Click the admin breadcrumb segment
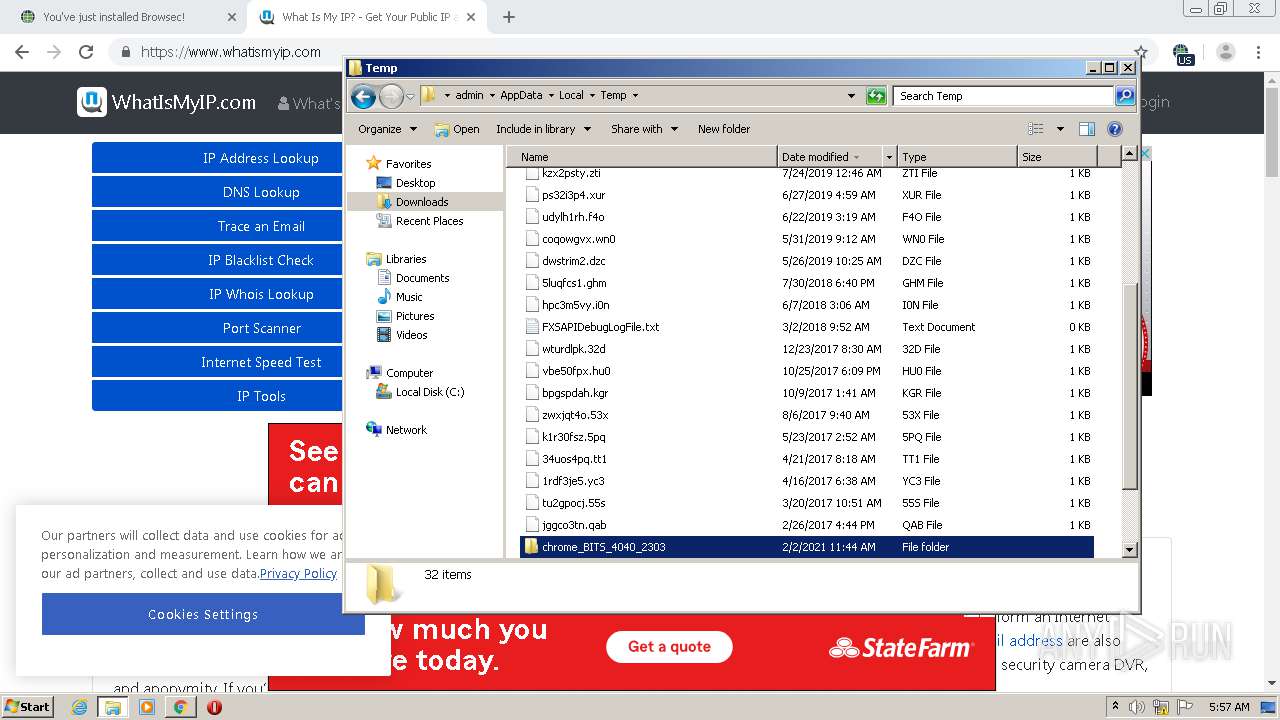This screenshot has height=720, width=1280. [469, 96]
